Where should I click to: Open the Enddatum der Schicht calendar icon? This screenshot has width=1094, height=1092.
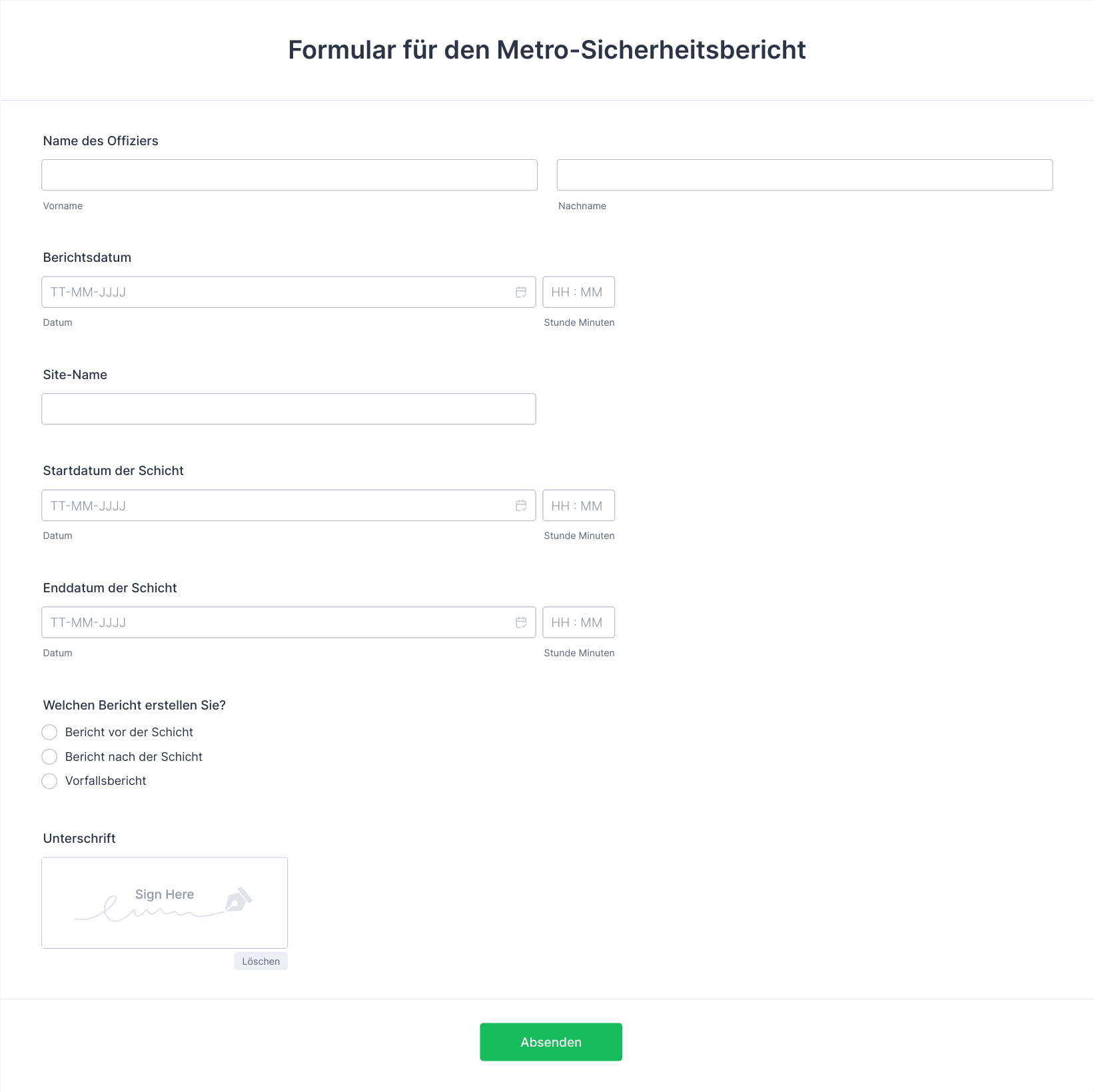(x=521, y=622)
